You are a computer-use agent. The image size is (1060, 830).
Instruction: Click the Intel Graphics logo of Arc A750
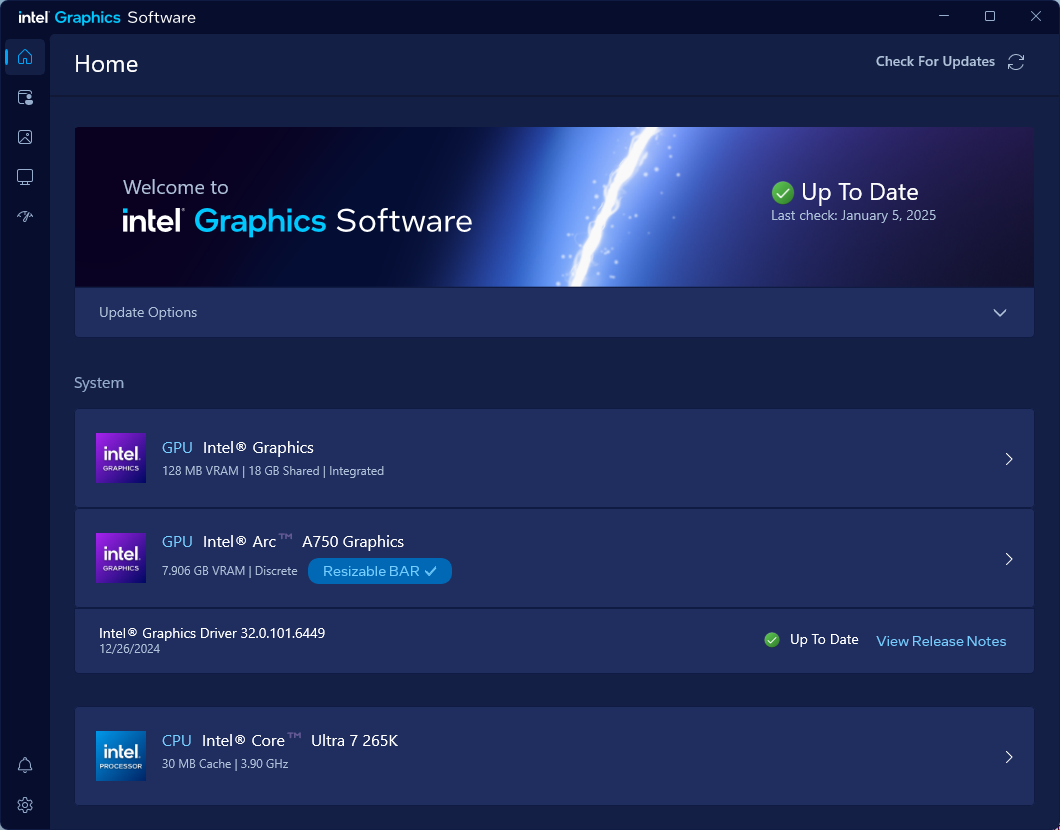121,558
